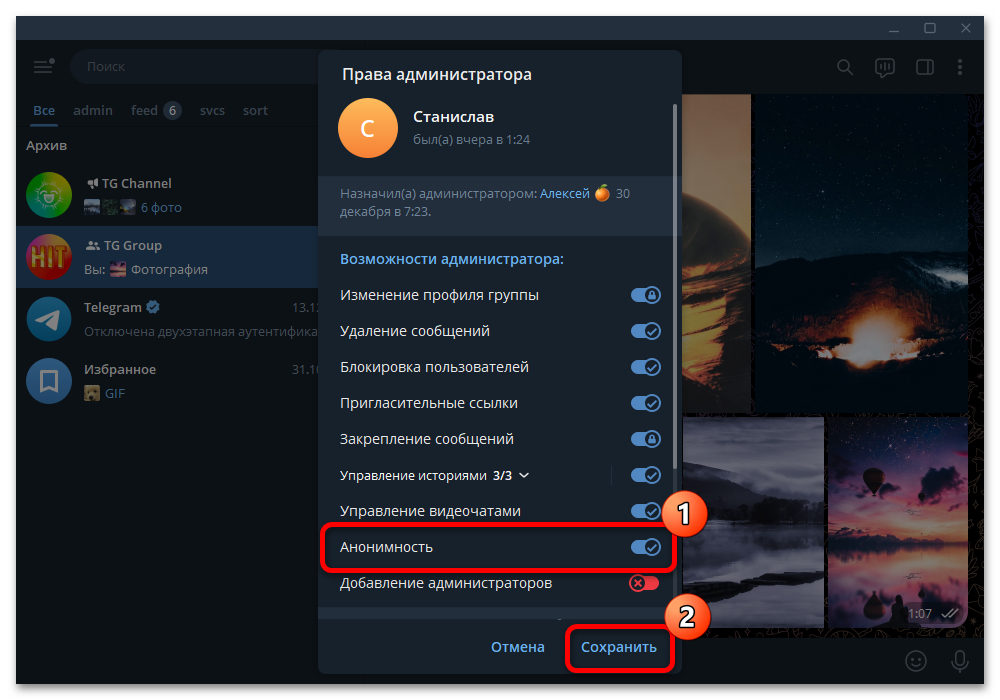Open the three-dot more options menu
Screen dimensions: 1000x700
(x=960, y=67)
